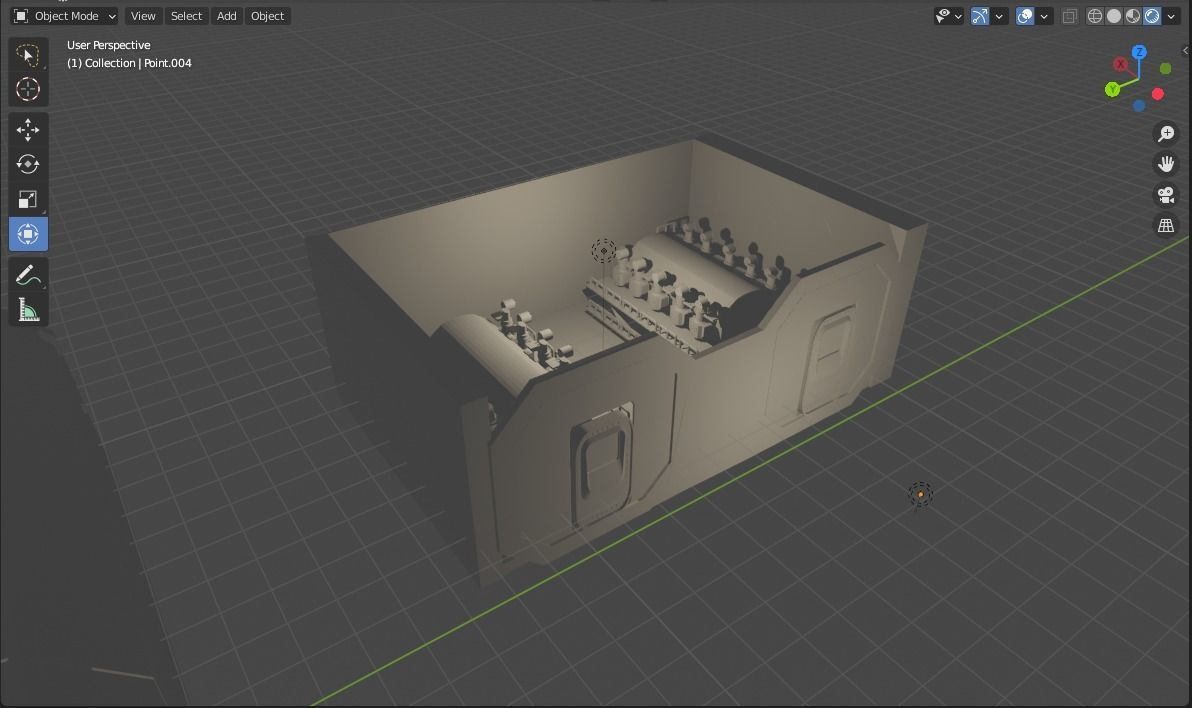
Task: Open the Add menu
Action: [x=227, y=16]
